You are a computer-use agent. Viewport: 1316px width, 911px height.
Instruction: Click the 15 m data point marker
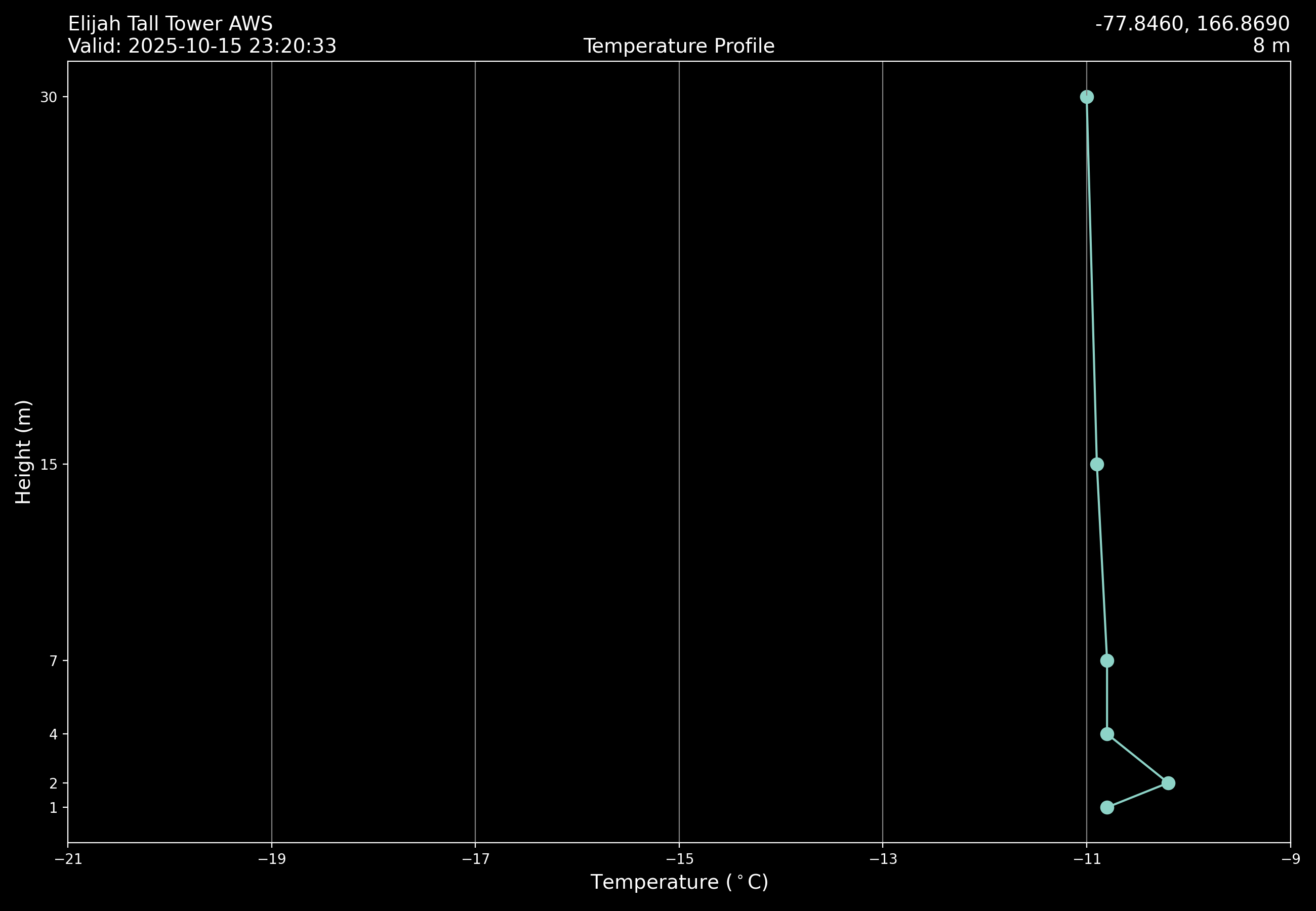point(1097,464)
